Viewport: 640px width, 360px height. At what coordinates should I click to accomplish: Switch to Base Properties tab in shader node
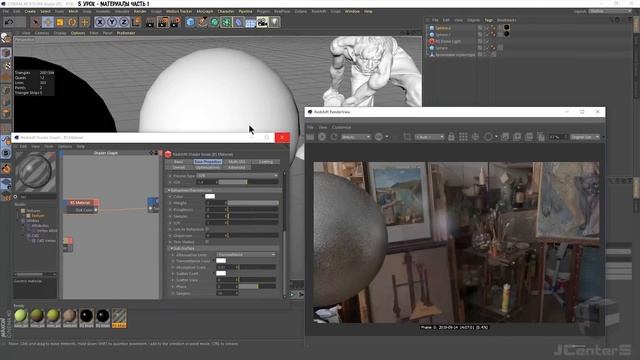[x=208, y=162]
